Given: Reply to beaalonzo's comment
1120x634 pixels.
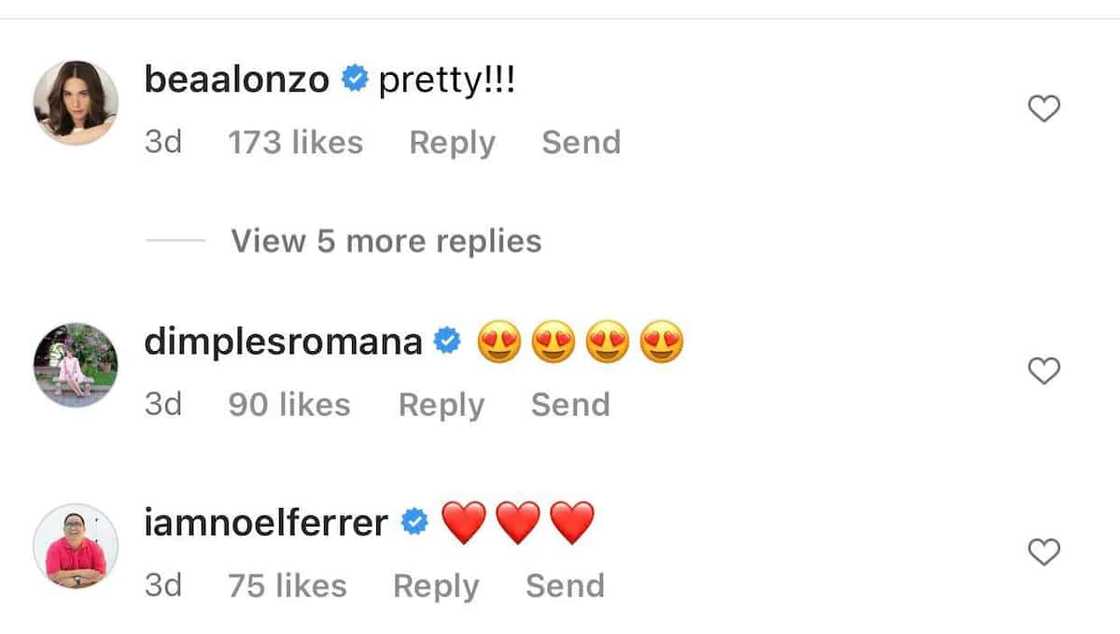Looking at the screenshot, I should click(x=452, y=143).
